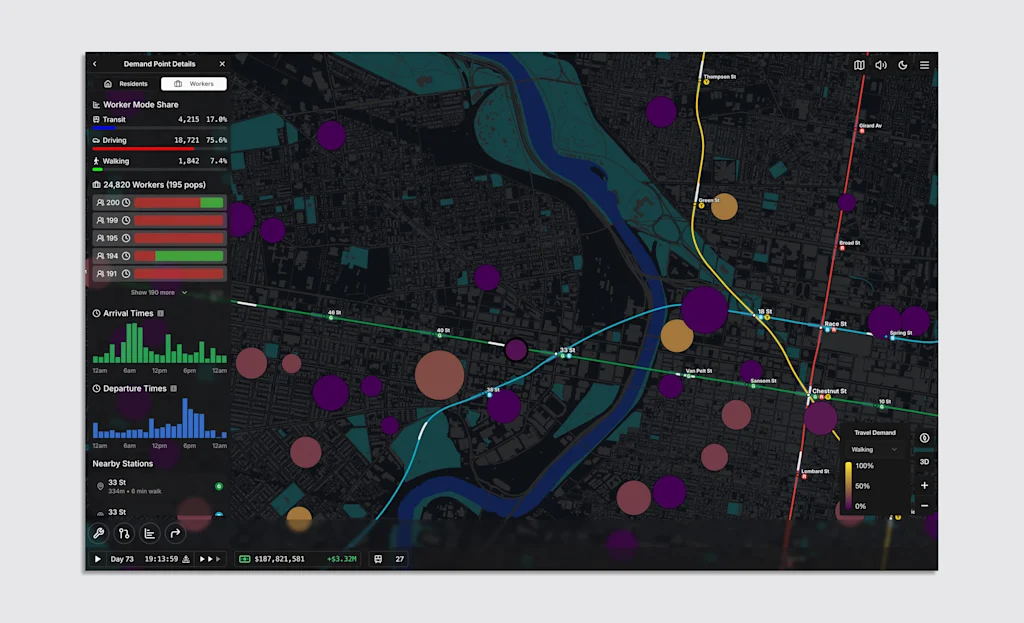Zoom out using the minus button

(924, 506)
